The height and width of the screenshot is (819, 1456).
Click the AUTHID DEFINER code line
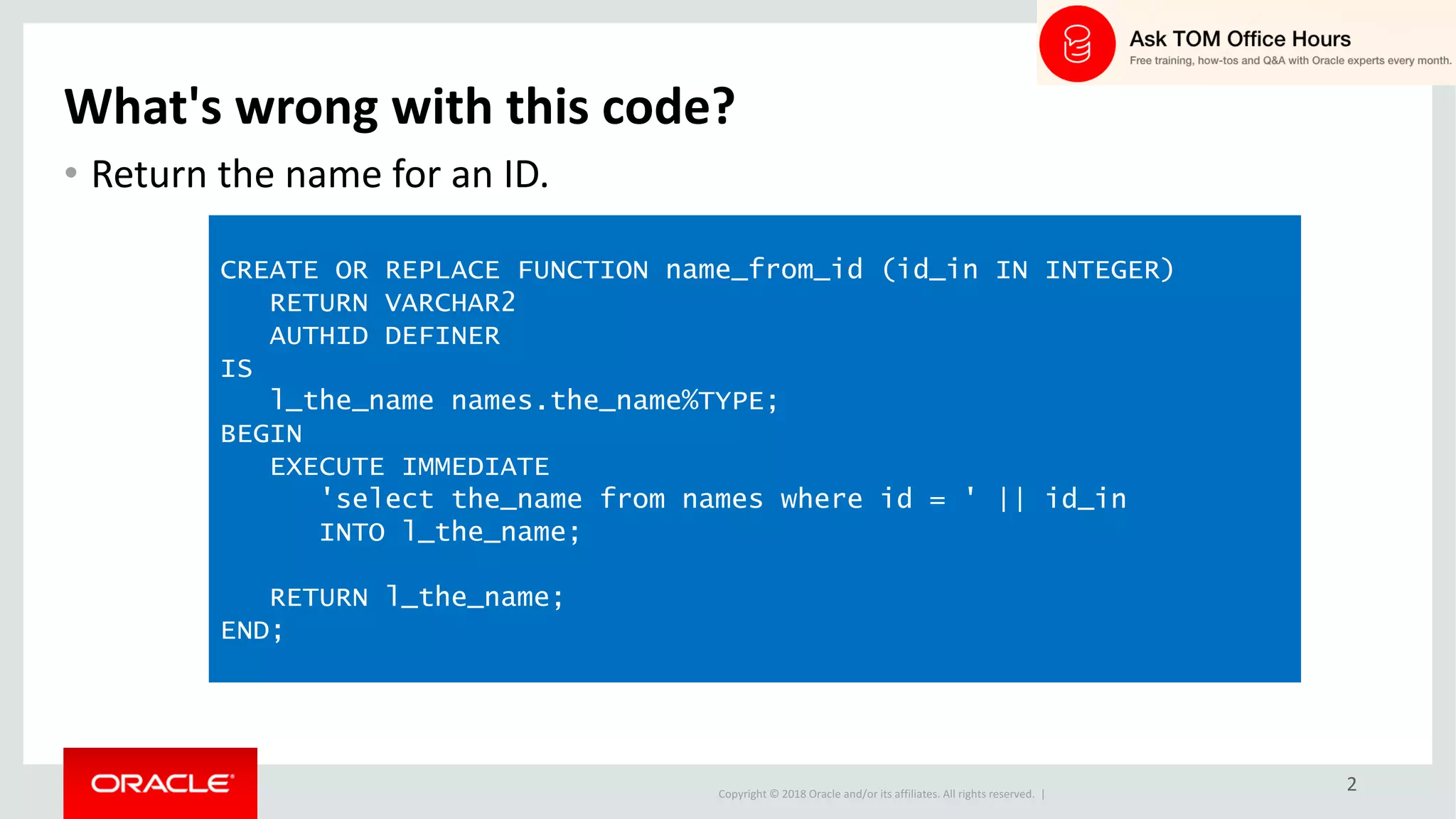(x=385, y=336)
